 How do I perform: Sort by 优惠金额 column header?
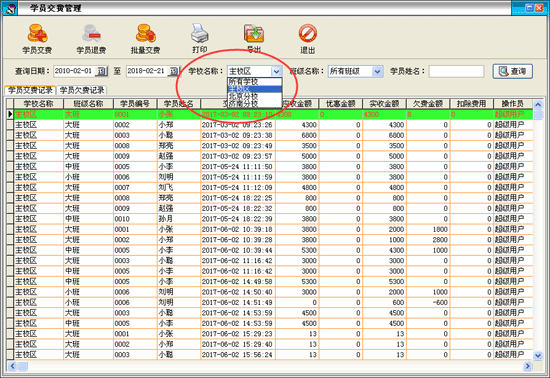[x=341, y=104]
